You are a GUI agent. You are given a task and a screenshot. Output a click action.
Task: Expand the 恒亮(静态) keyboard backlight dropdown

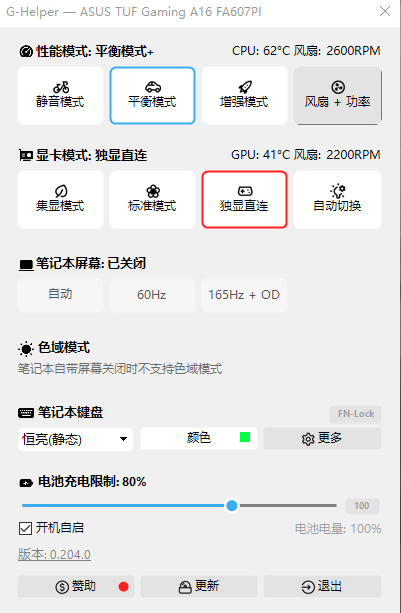tap(75, 439)
